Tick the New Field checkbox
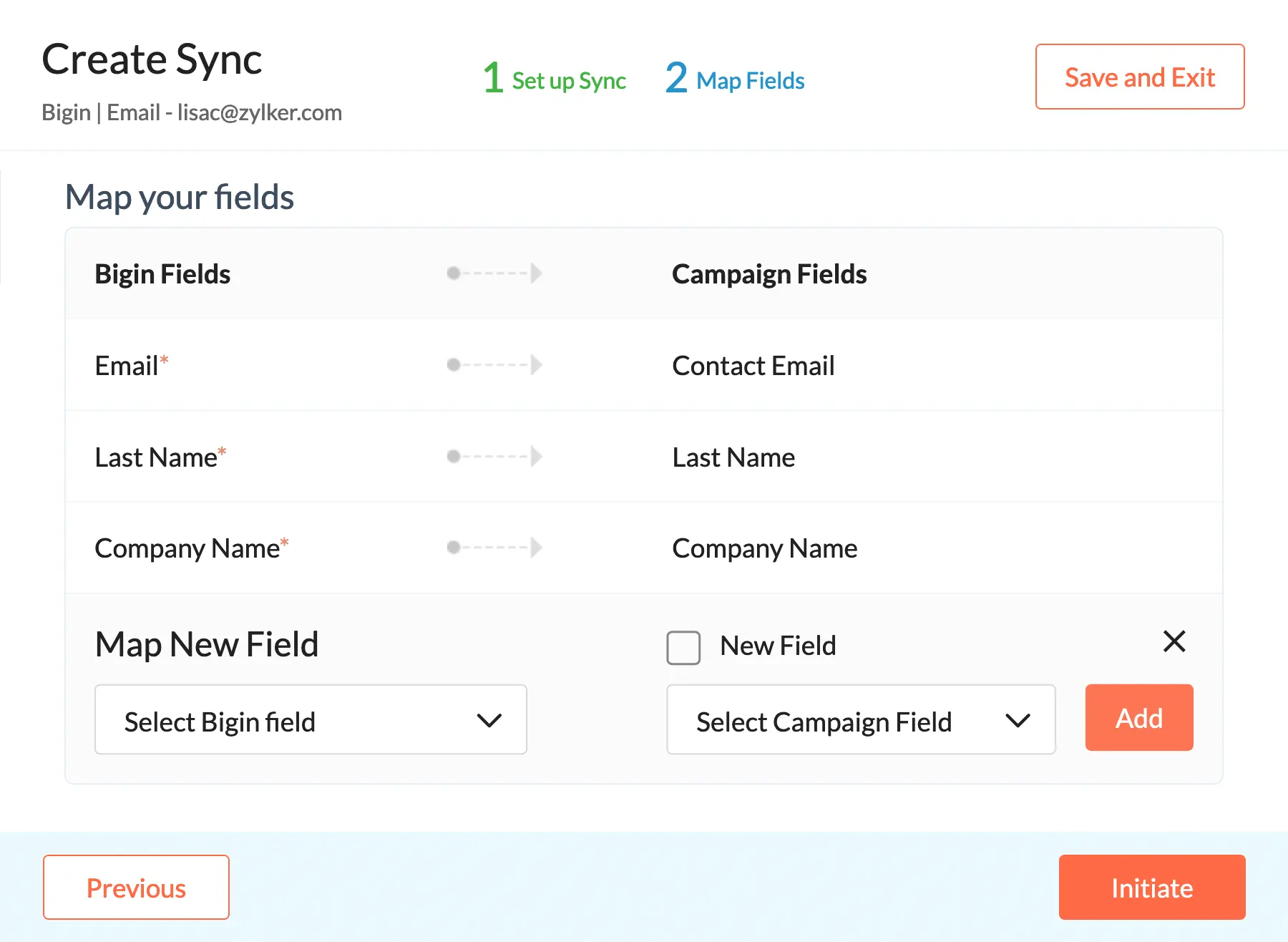 (683, 648)
